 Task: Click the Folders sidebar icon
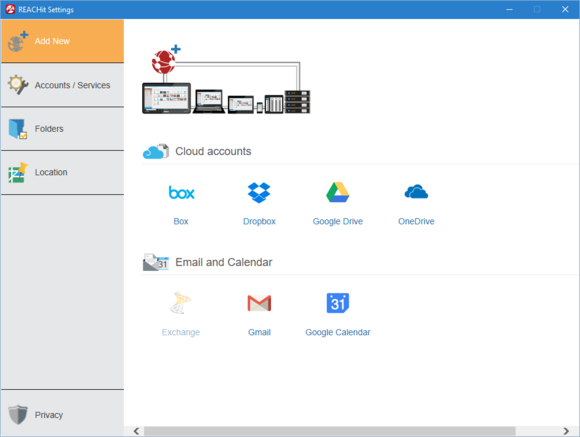(18, 129)
